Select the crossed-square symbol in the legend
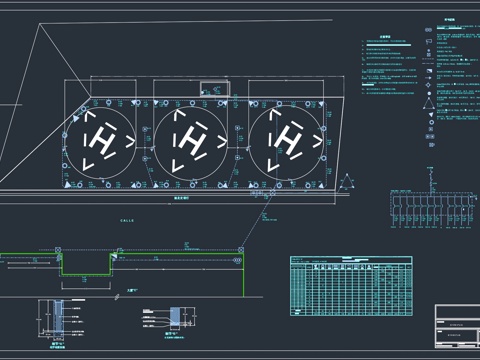Screen dimensions: 480x360 431,129
